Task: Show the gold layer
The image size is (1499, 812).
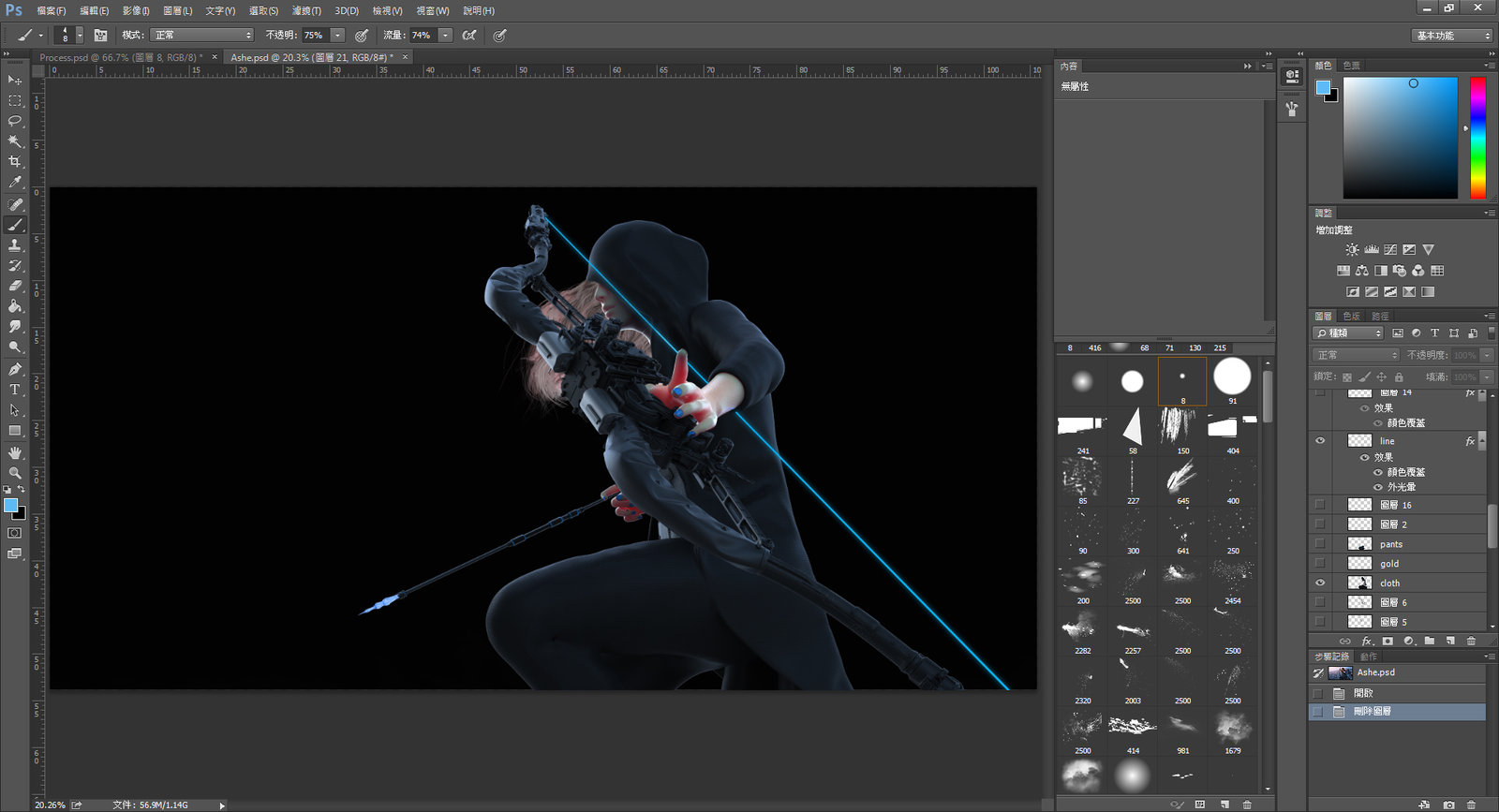Action: 1320,563
